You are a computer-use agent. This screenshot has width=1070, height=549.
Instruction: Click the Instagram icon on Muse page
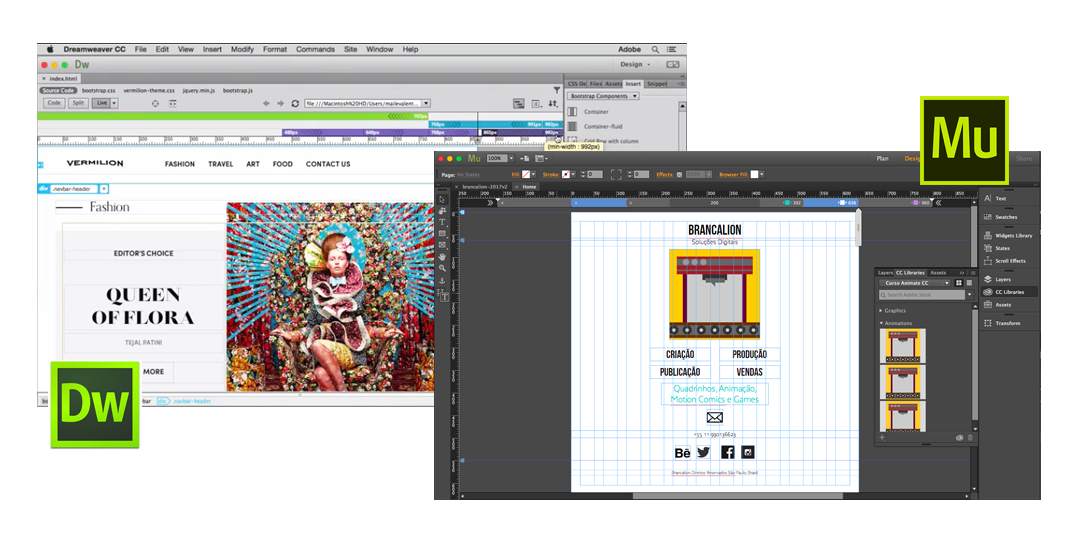(748, 452)
